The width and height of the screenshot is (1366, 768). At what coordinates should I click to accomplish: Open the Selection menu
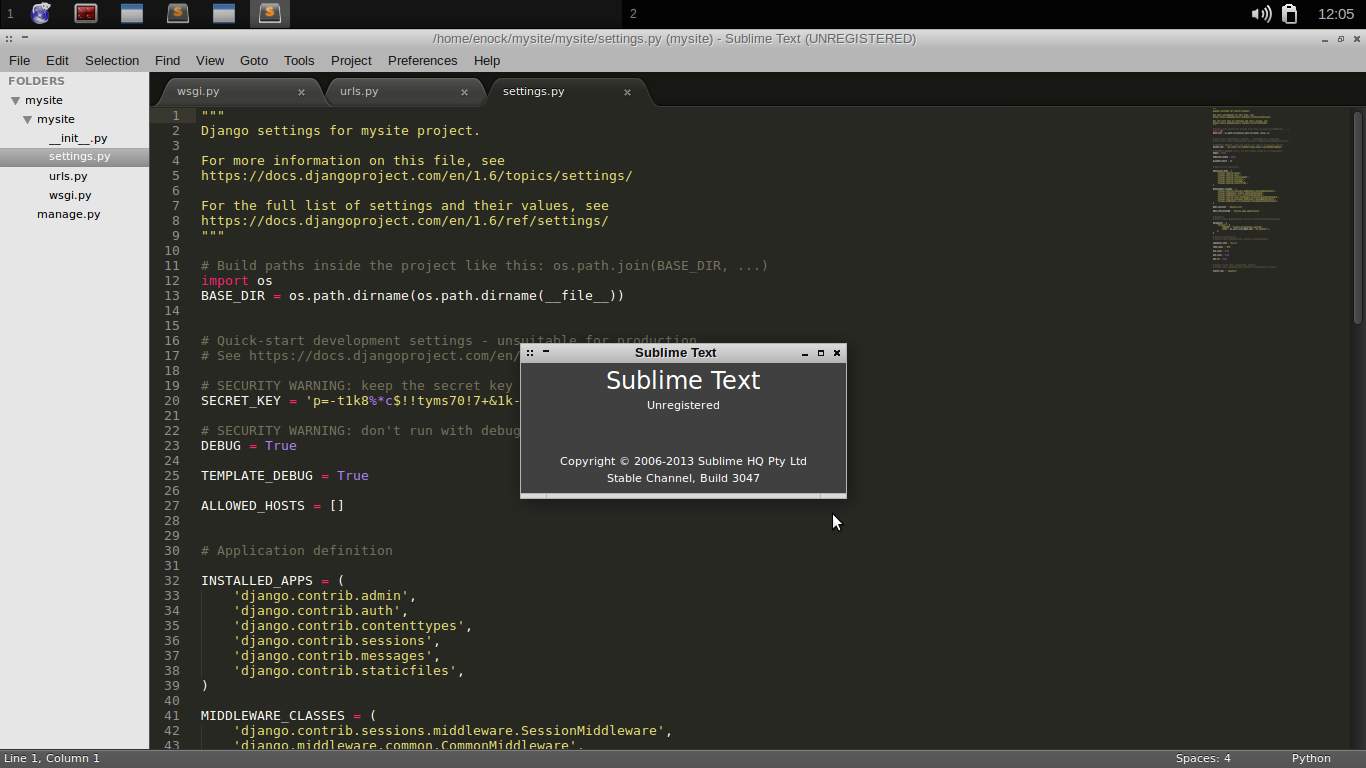click(x=112, y=60)
